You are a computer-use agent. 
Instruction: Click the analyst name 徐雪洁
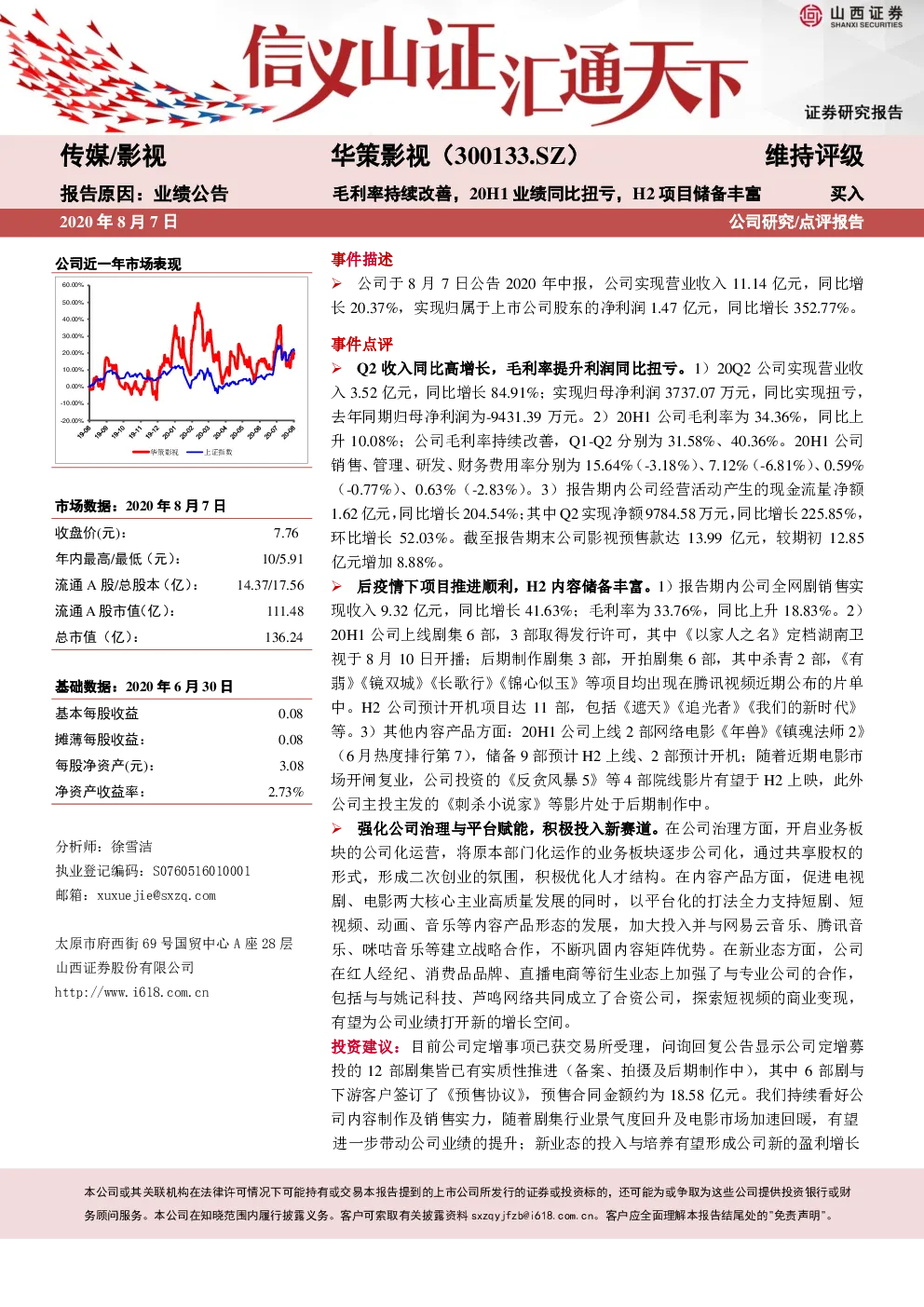tap(131, 847)
